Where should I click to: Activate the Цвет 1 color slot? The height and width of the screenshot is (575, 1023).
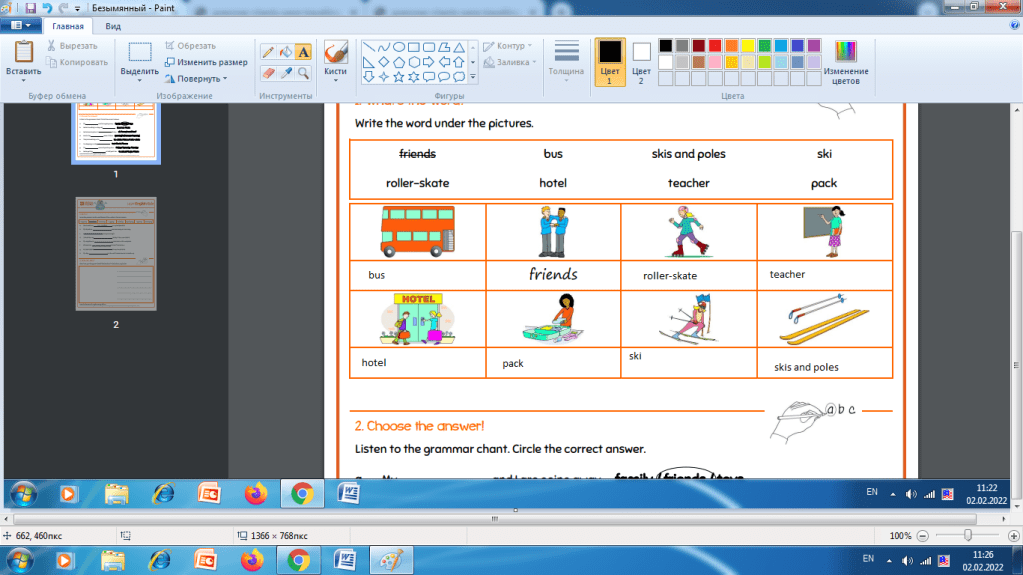coord(609,61)
